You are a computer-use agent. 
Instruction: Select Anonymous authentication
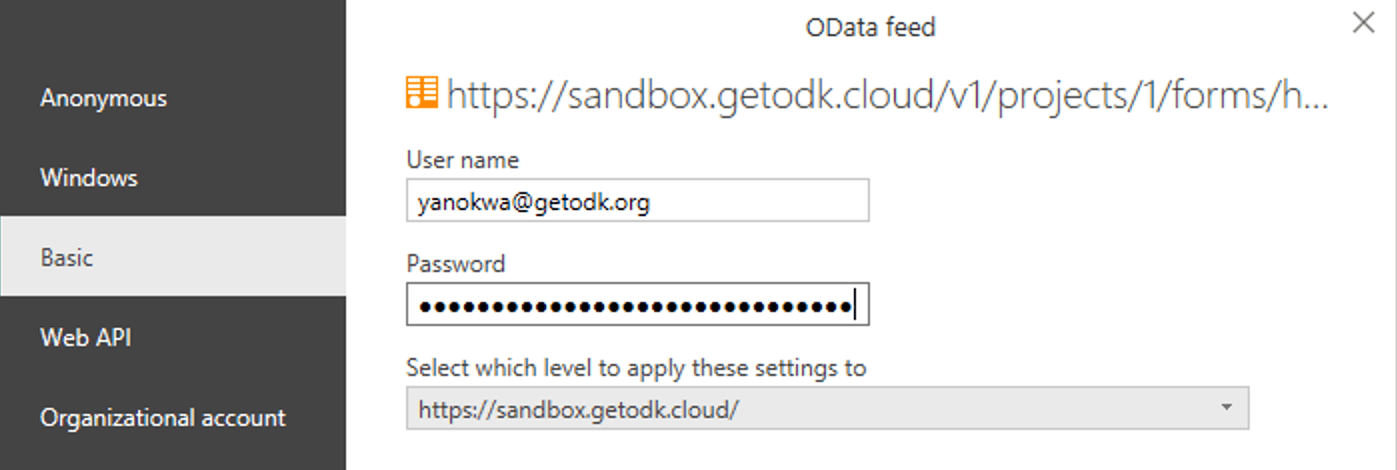[173, 98]
